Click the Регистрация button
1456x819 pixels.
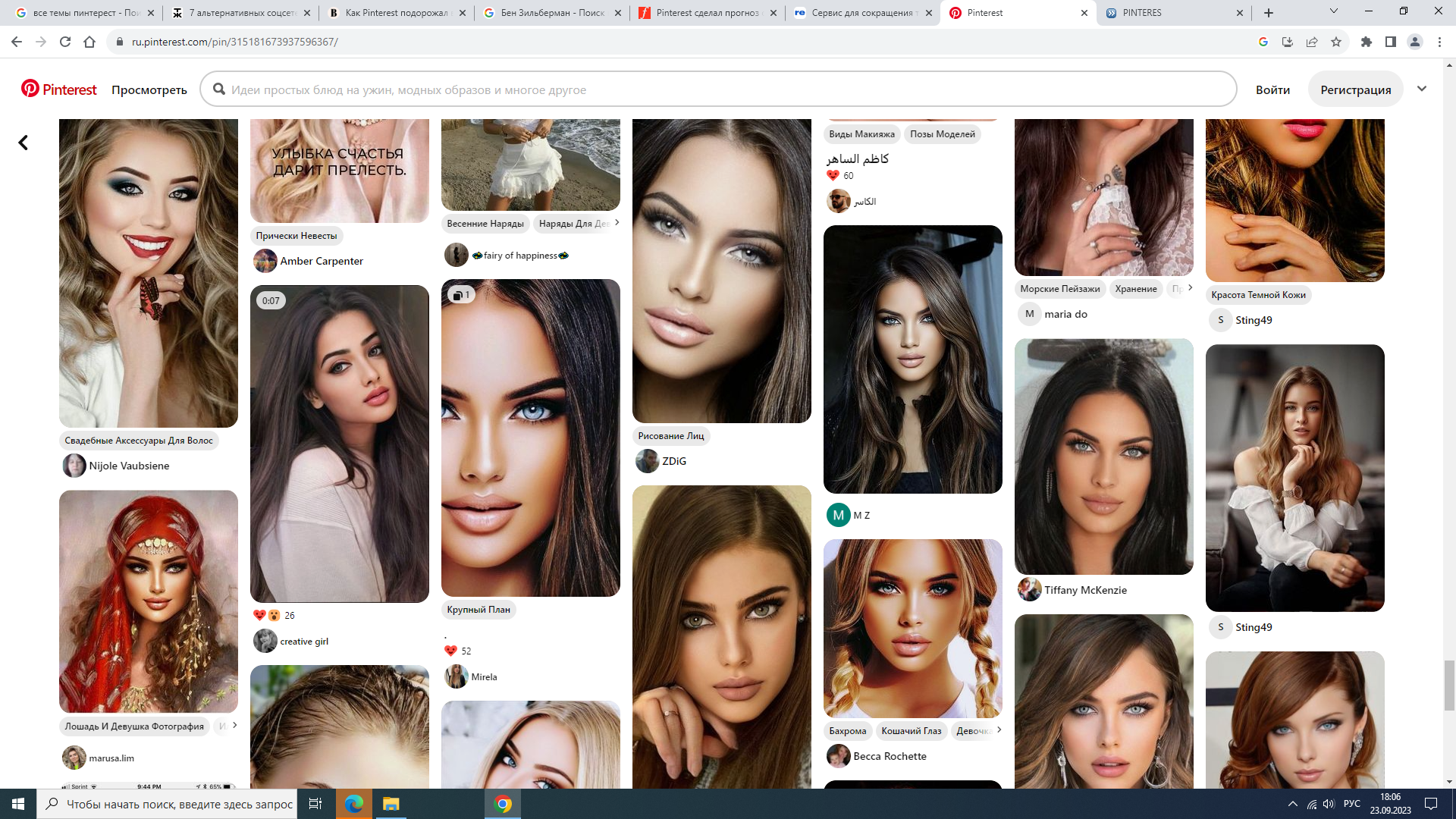(x=1355, y=89)
